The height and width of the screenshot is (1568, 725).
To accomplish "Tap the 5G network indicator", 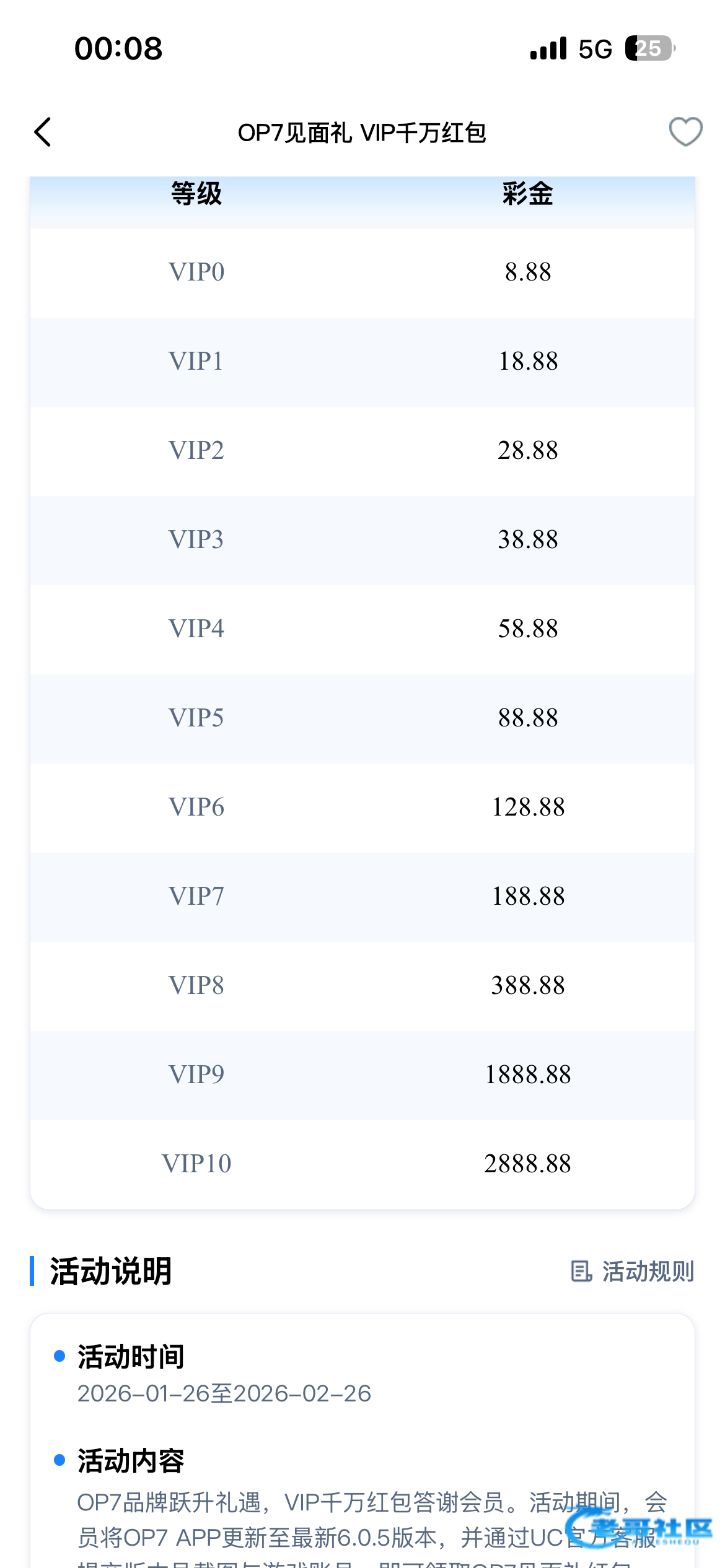I will (x=595, y=48).
